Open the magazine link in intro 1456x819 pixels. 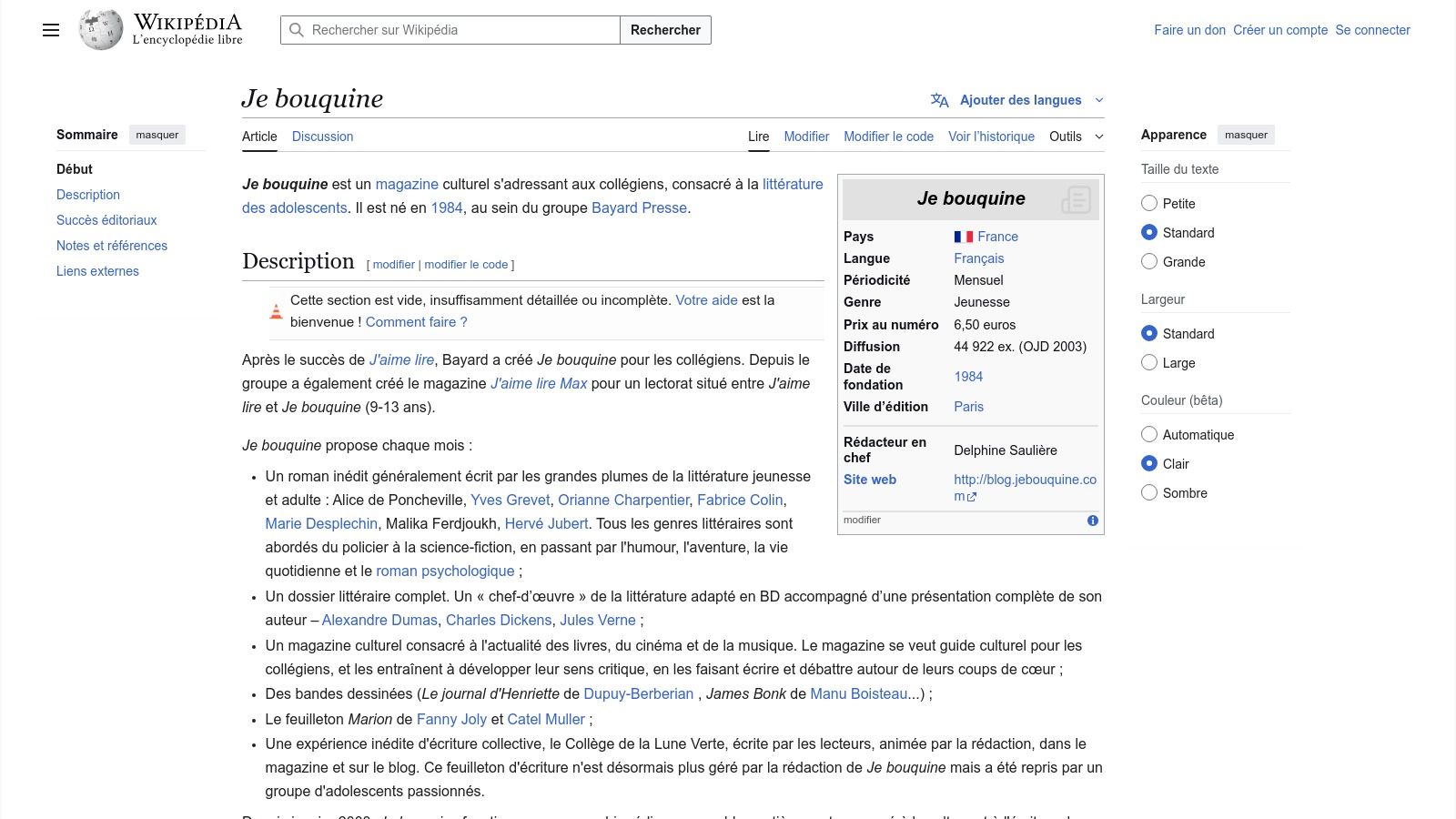coord(407,184)
